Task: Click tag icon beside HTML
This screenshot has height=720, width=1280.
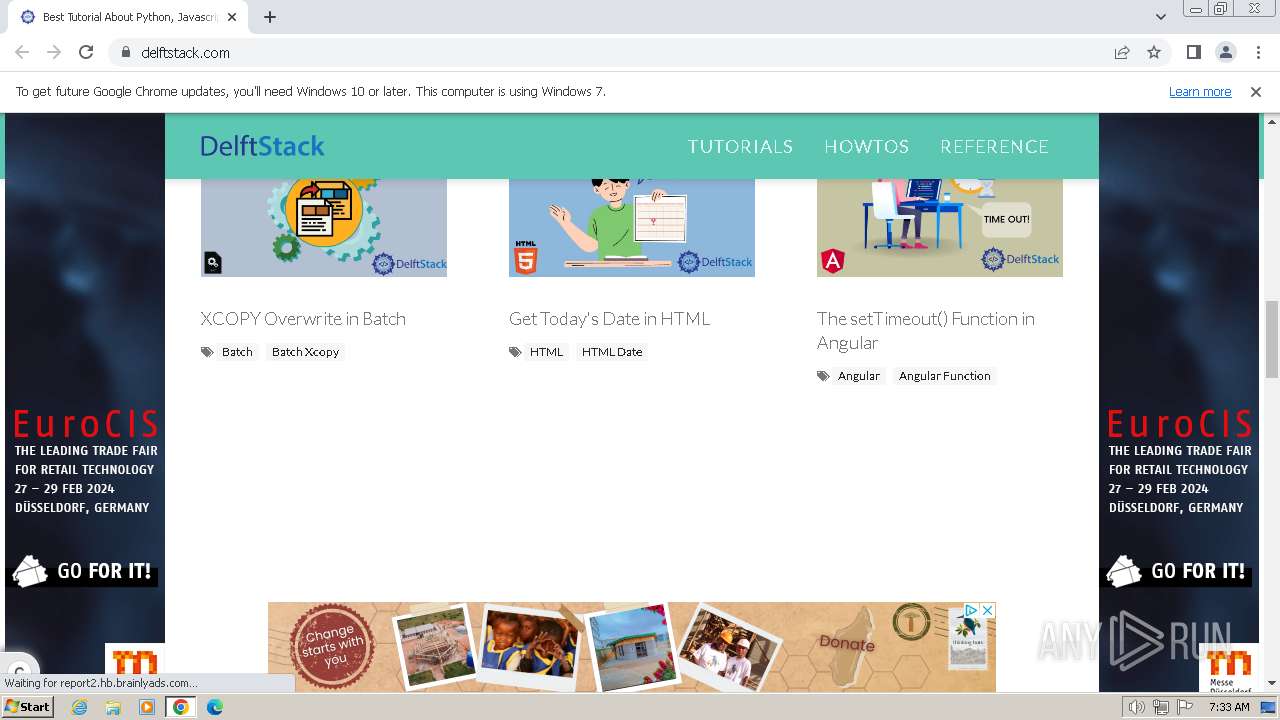Action: tap(515, 352)
